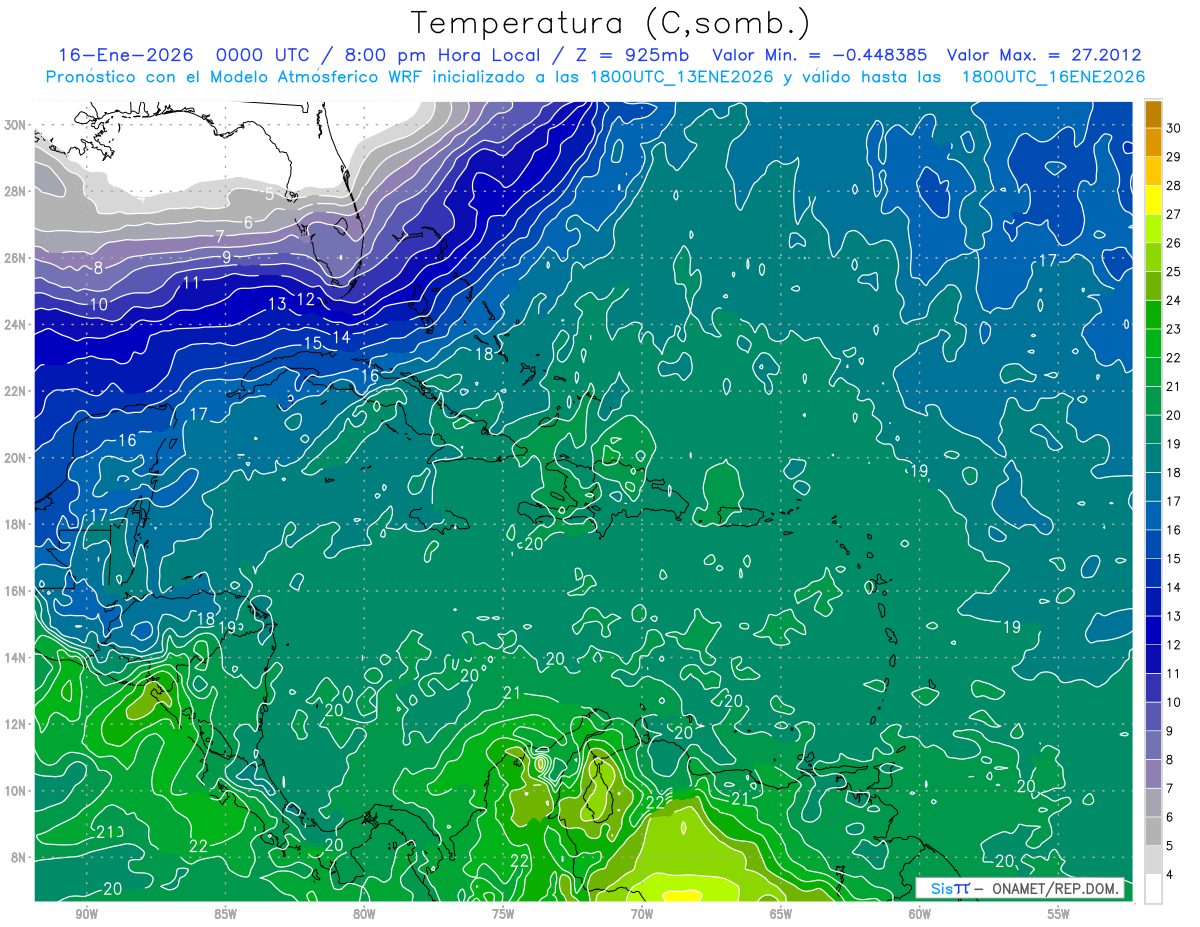The height and width of the screenshot is (927, 1200).
Task: Click the color scale label '25'
Action: click(1174, 271)
